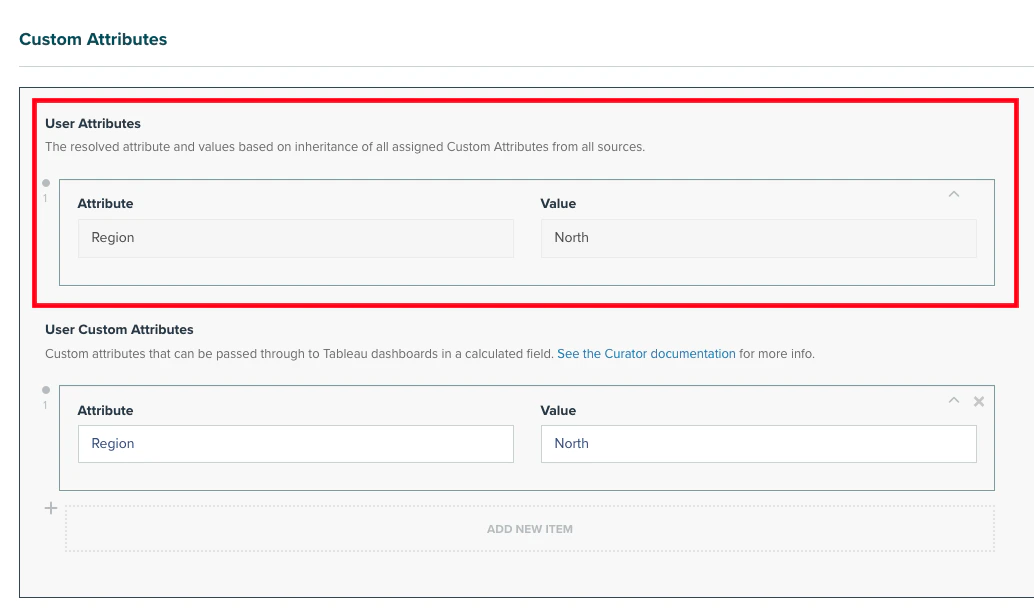This screenshot has width=1034, height=616.
Task: Select the drag handle dot in User Attributes
Action: pyautogui.click(x=44, y=182)
